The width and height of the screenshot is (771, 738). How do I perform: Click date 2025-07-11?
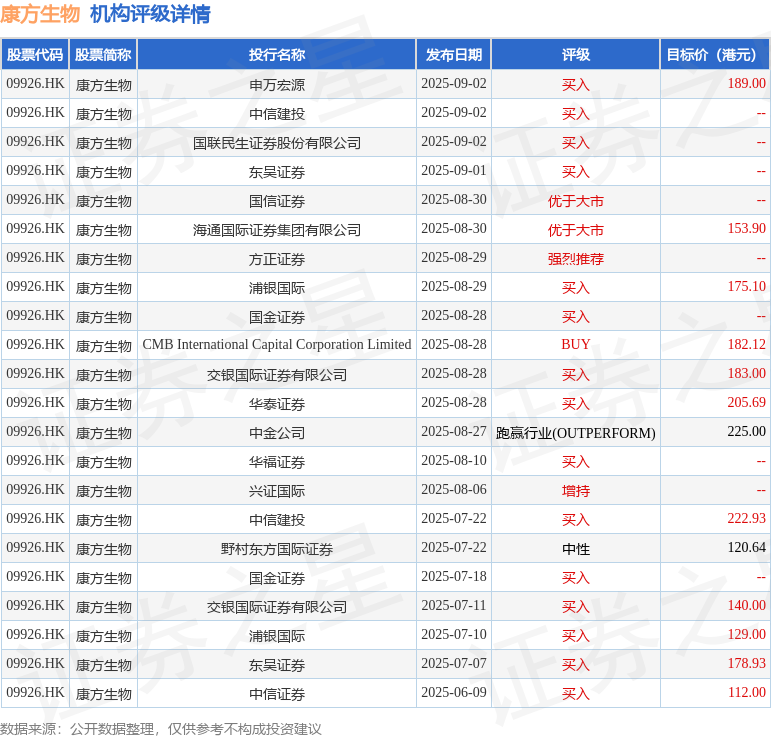pos(454,606)
